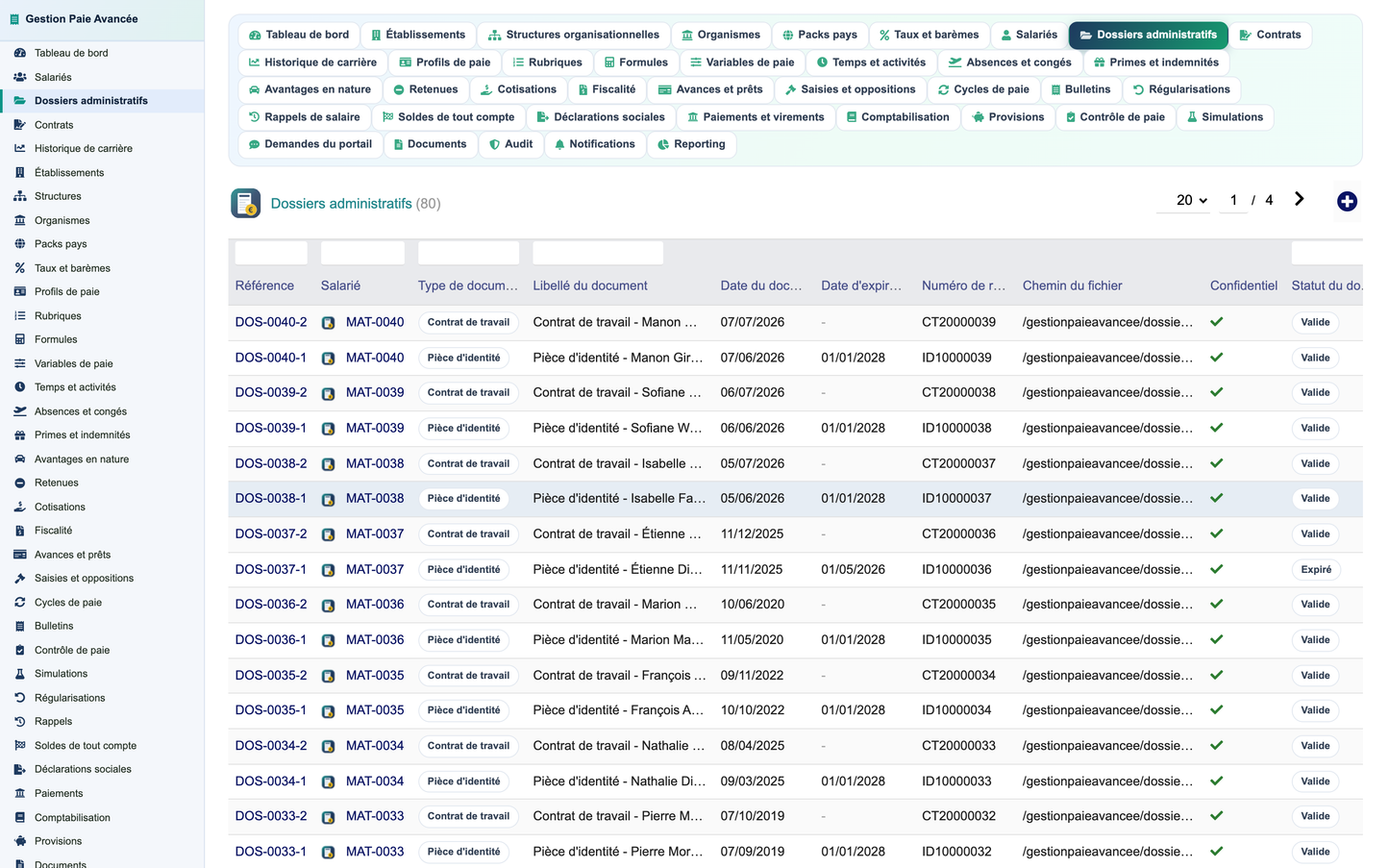The height and width of the screenshot is (868, 1389).
Task: Open Cotisations in the sidebar
Action: 60,507
